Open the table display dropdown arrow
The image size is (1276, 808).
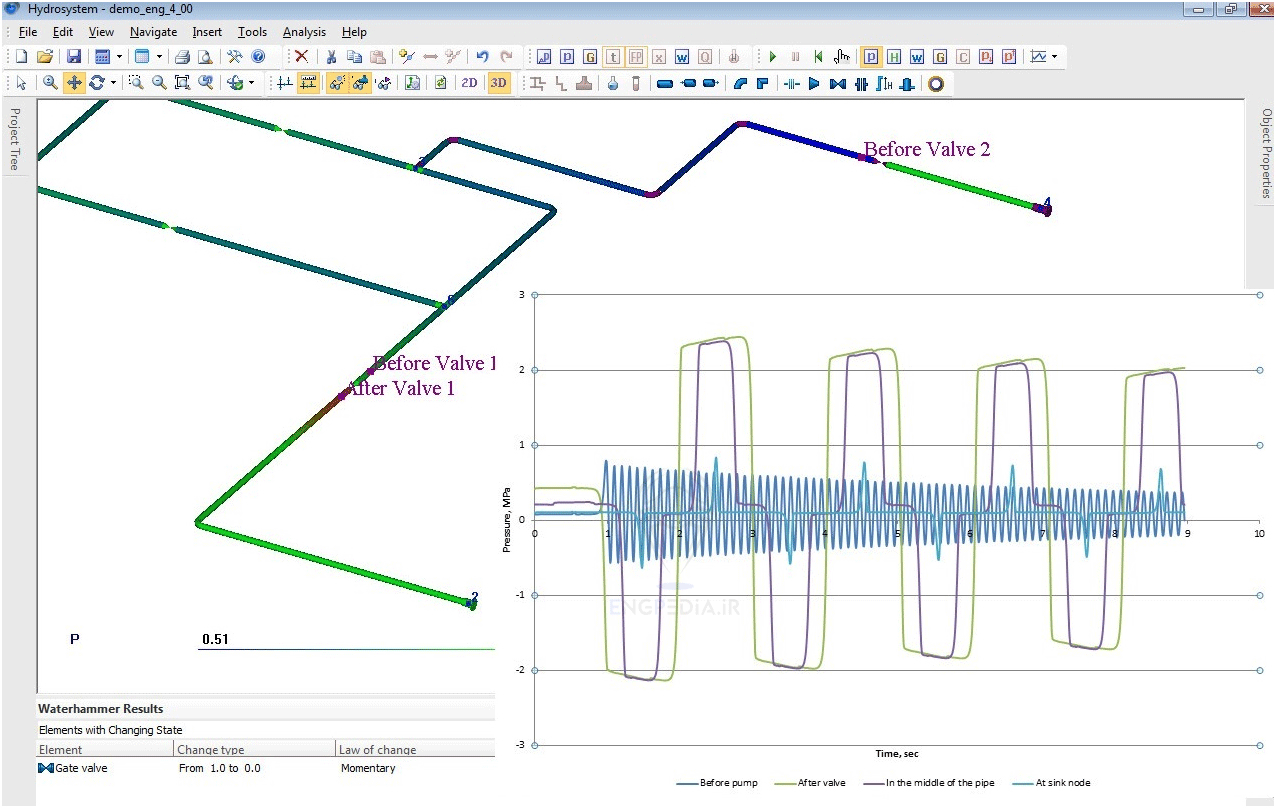click(160, 57)
